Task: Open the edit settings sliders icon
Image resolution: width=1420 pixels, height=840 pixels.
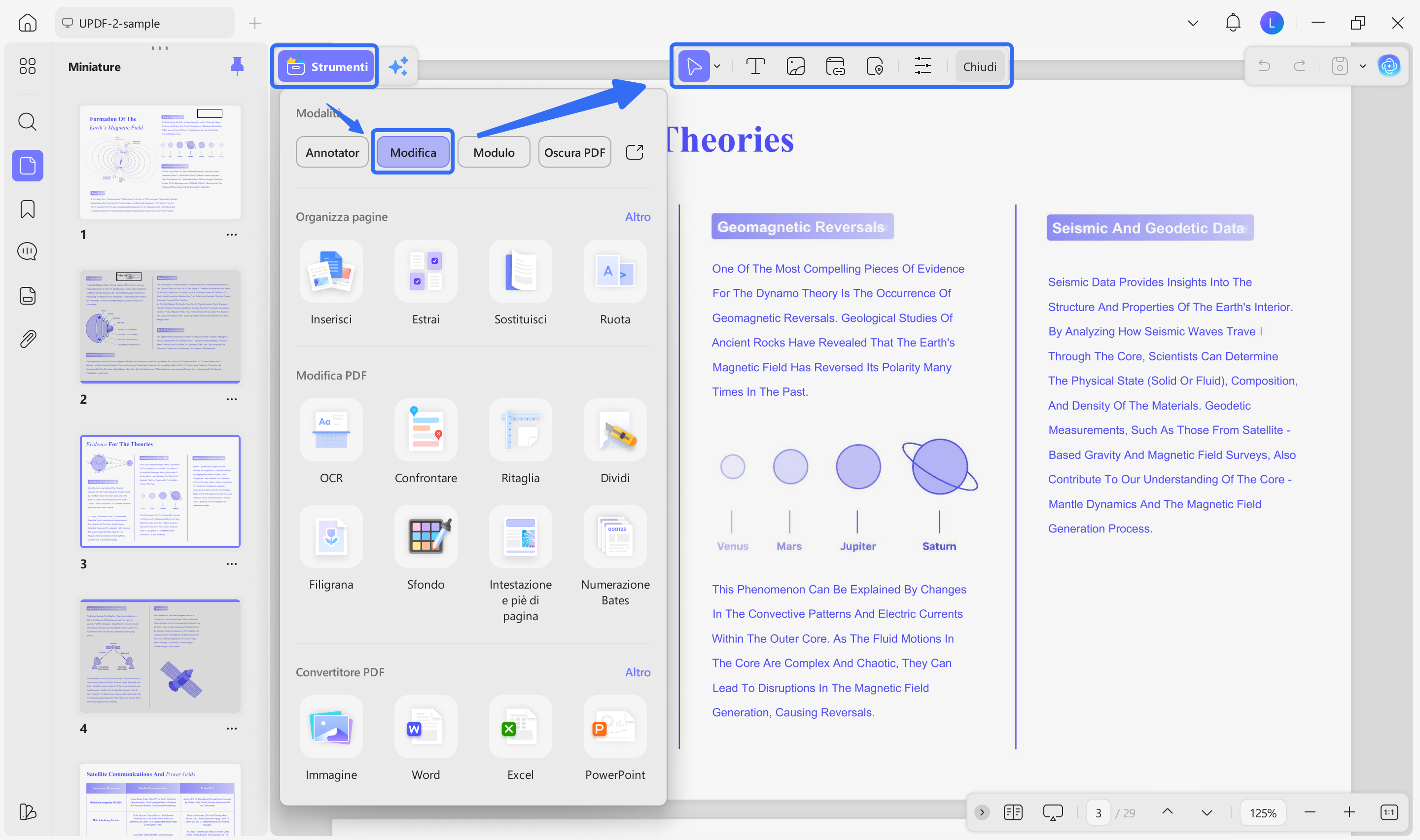Action: [923, 66]
